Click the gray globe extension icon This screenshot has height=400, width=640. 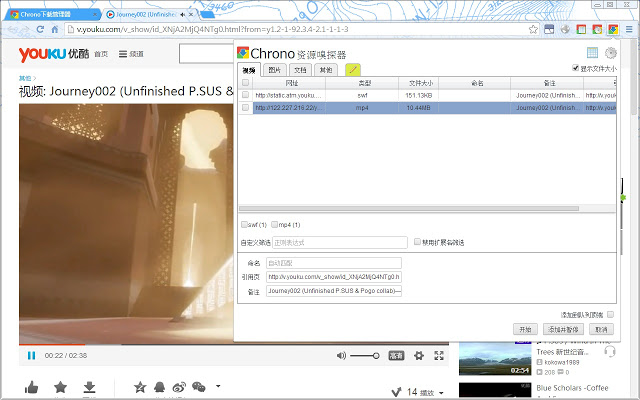pyautogui.click(x=565, y=29)
